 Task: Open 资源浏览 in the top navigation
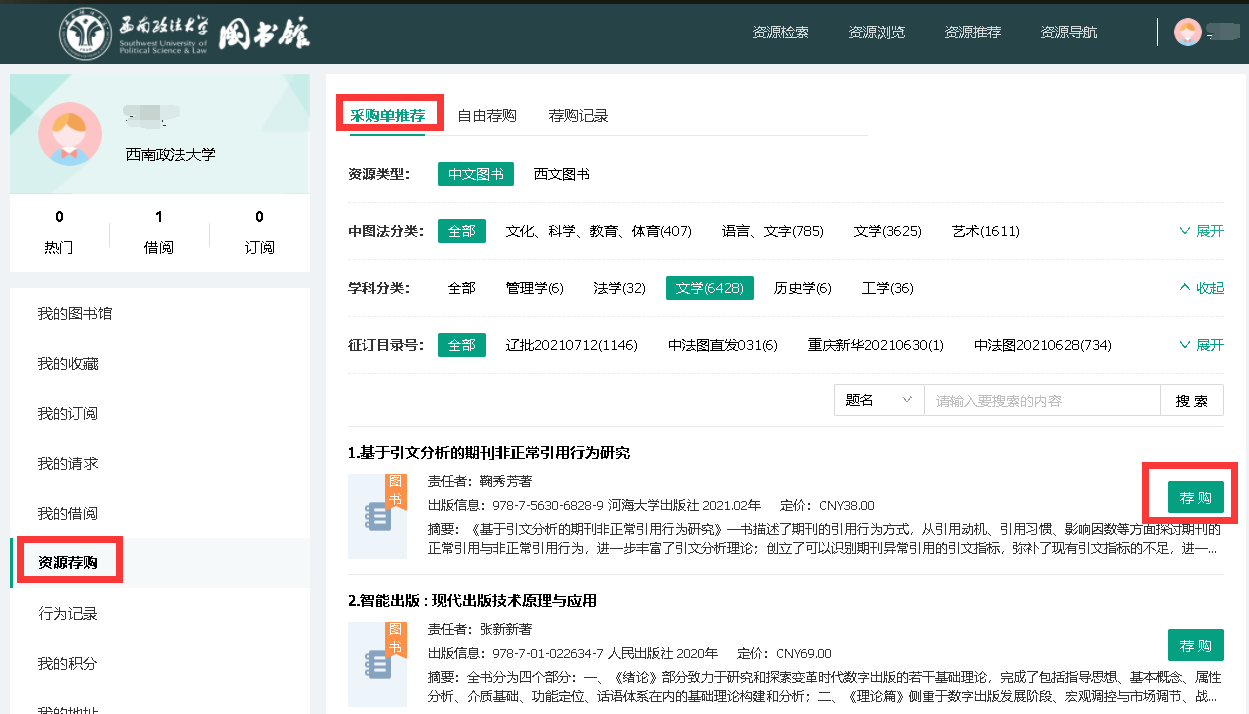tap(877, 32)
